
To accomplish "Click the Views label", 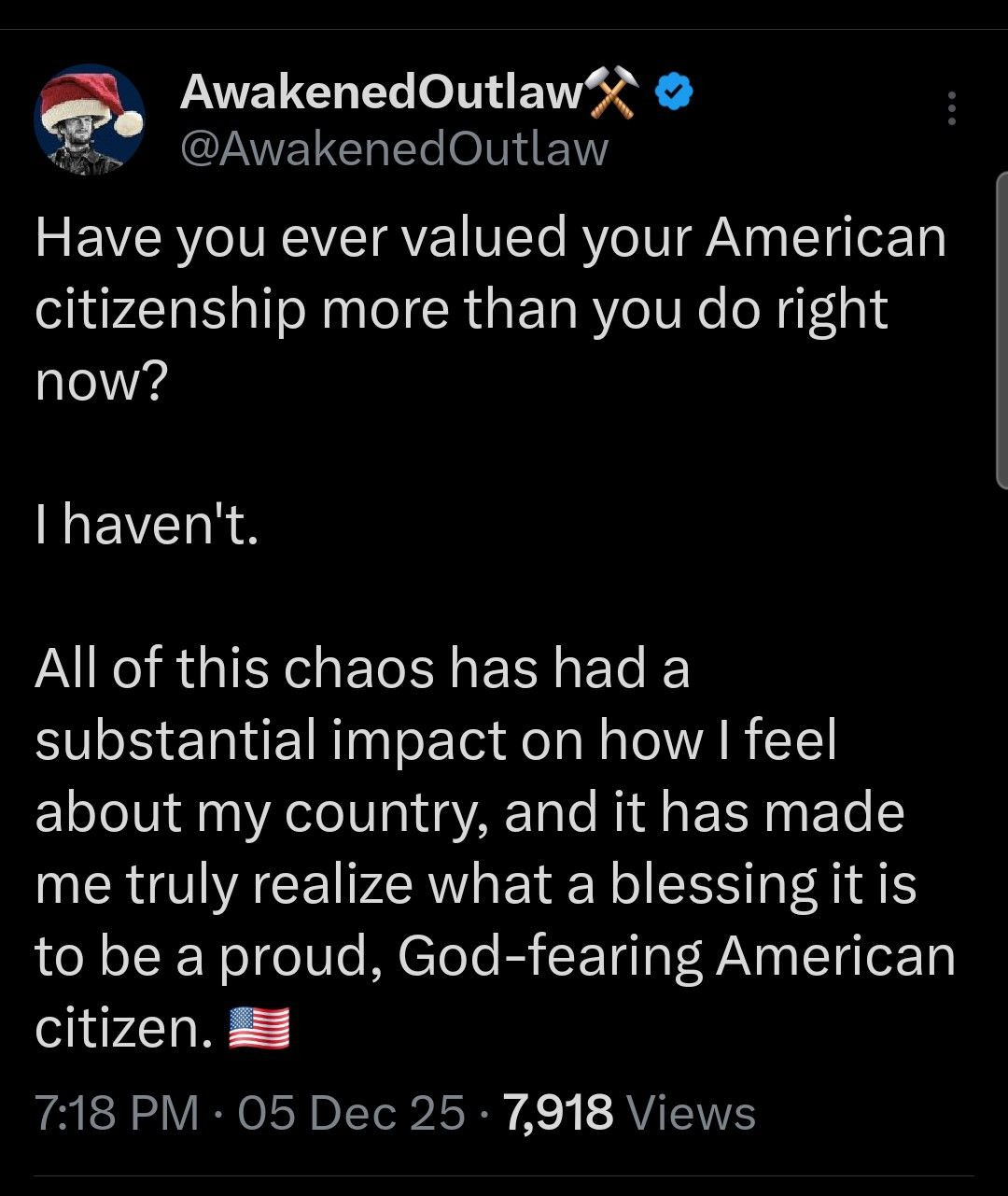I will 691,1113.
